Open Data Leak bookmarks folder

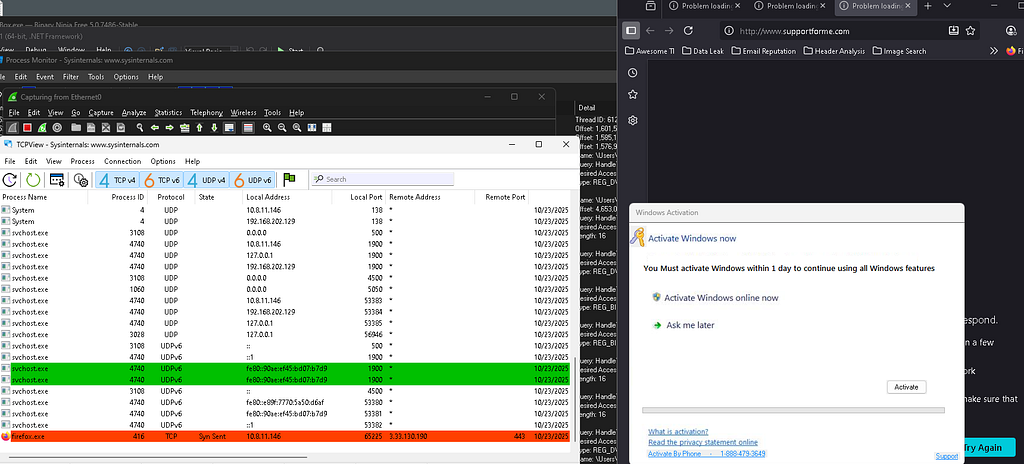(x=703, y=50)
